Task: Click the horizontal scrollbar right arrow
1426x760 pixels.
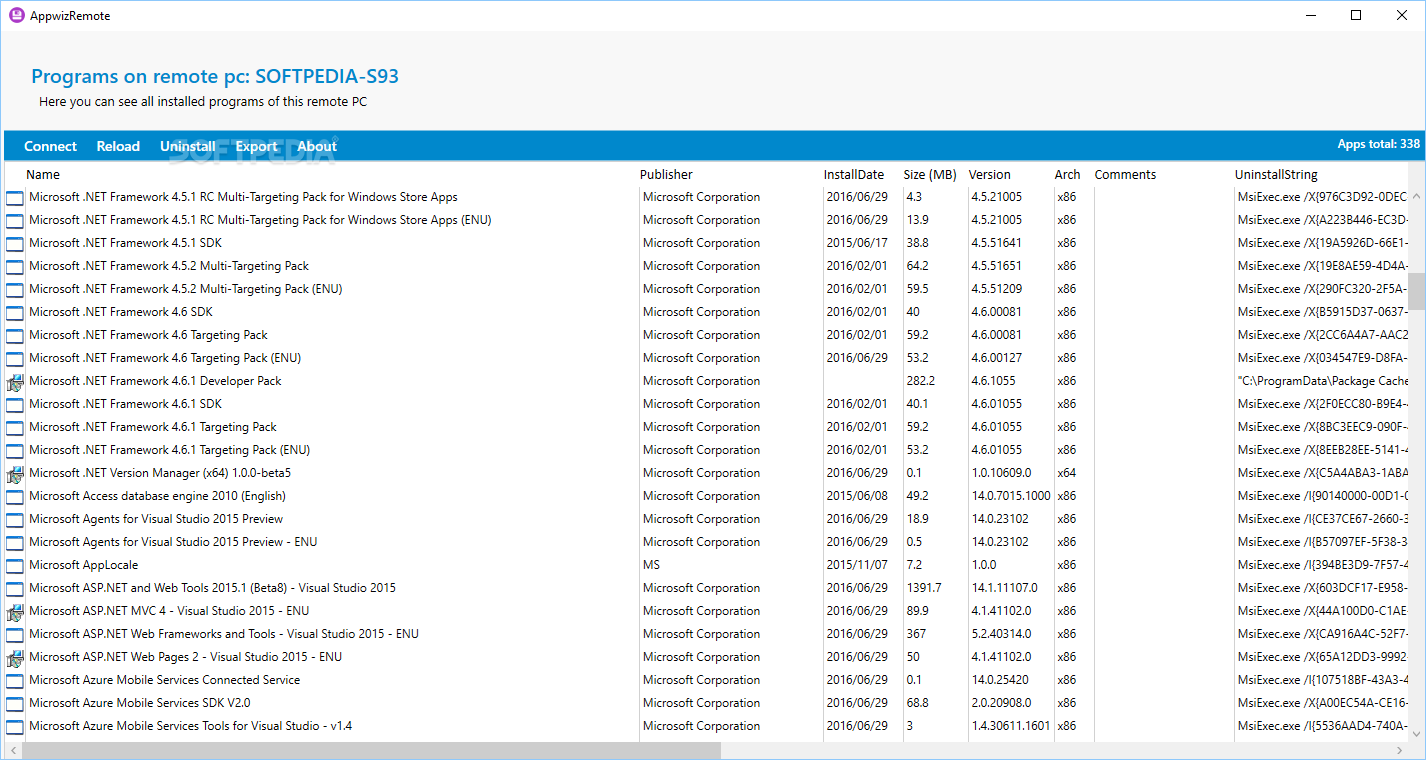Action: [x=1399, y=750]
